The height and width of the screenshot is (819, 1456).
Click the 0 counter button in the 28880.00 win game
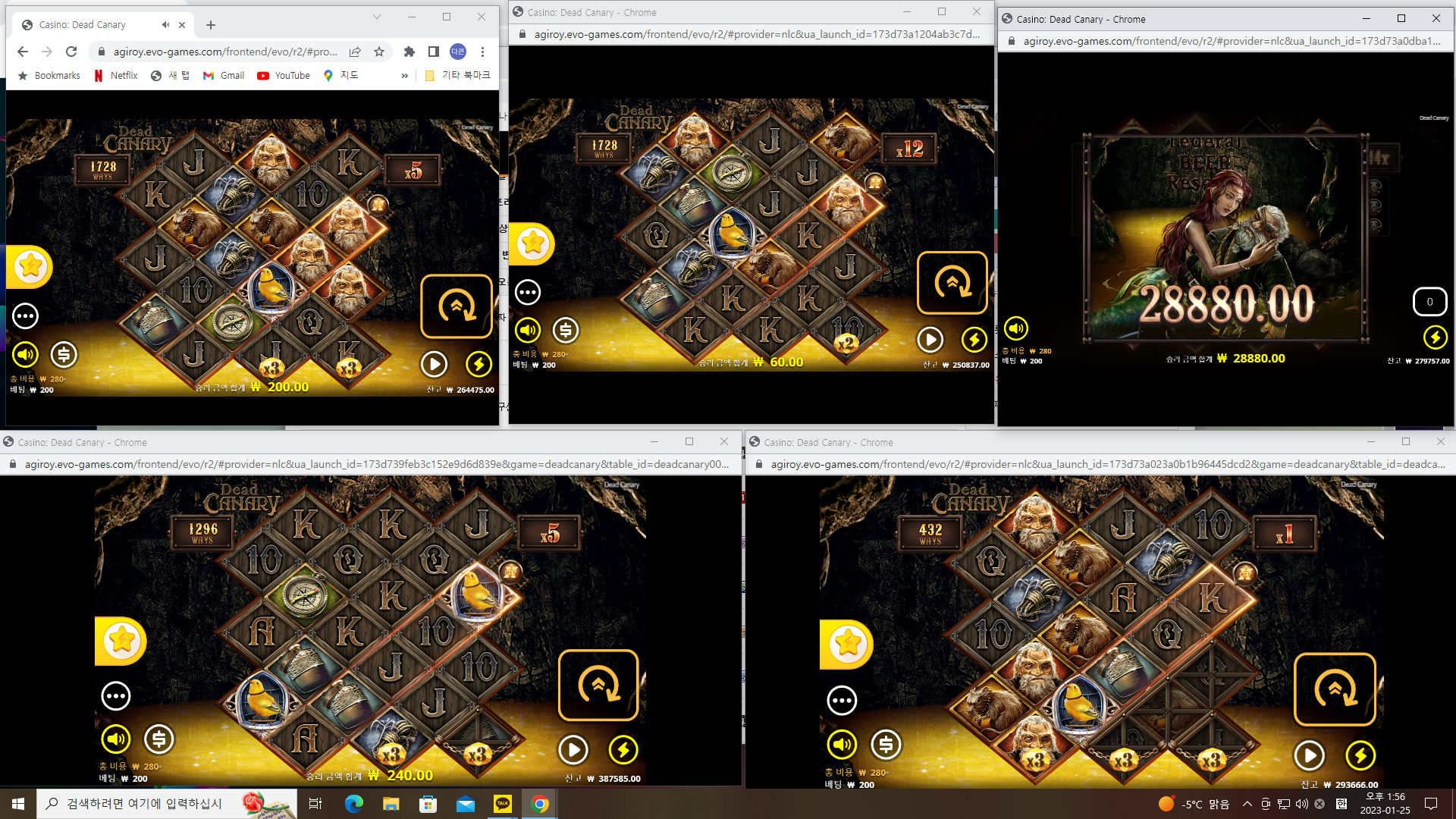1429,301
